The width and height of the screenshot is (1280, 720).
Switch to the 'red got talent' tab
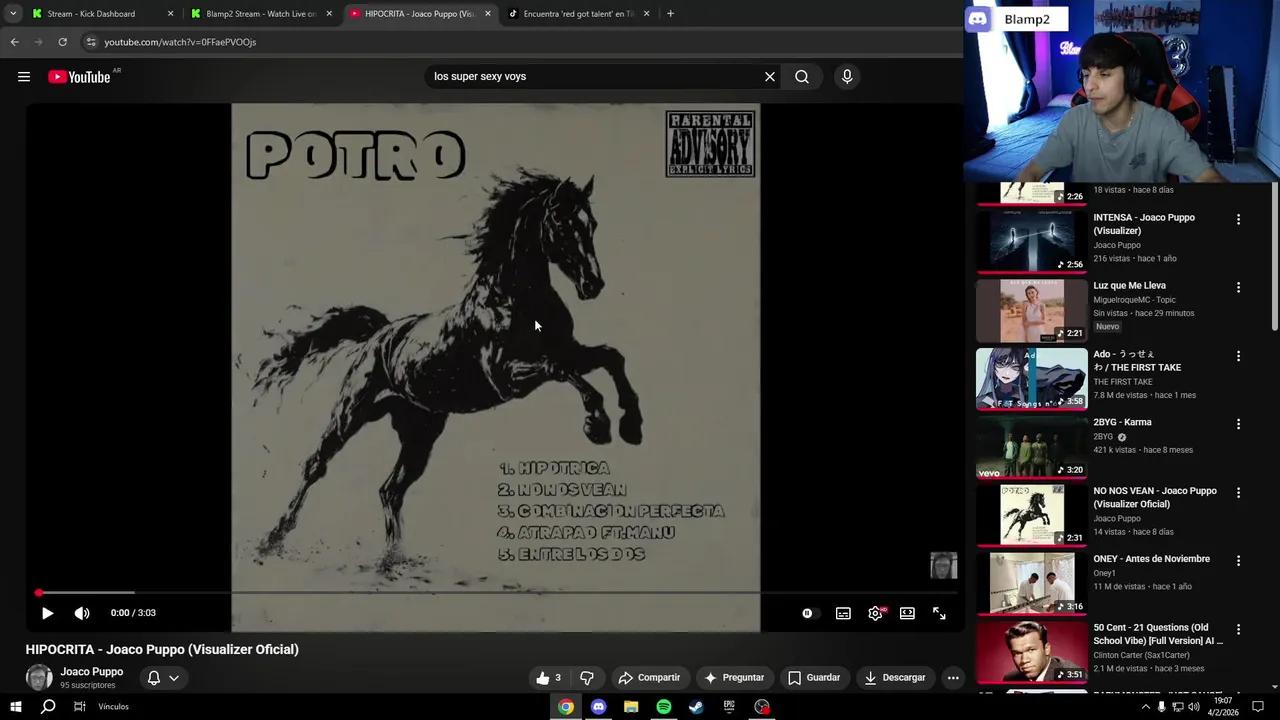[x=578, y=14]
